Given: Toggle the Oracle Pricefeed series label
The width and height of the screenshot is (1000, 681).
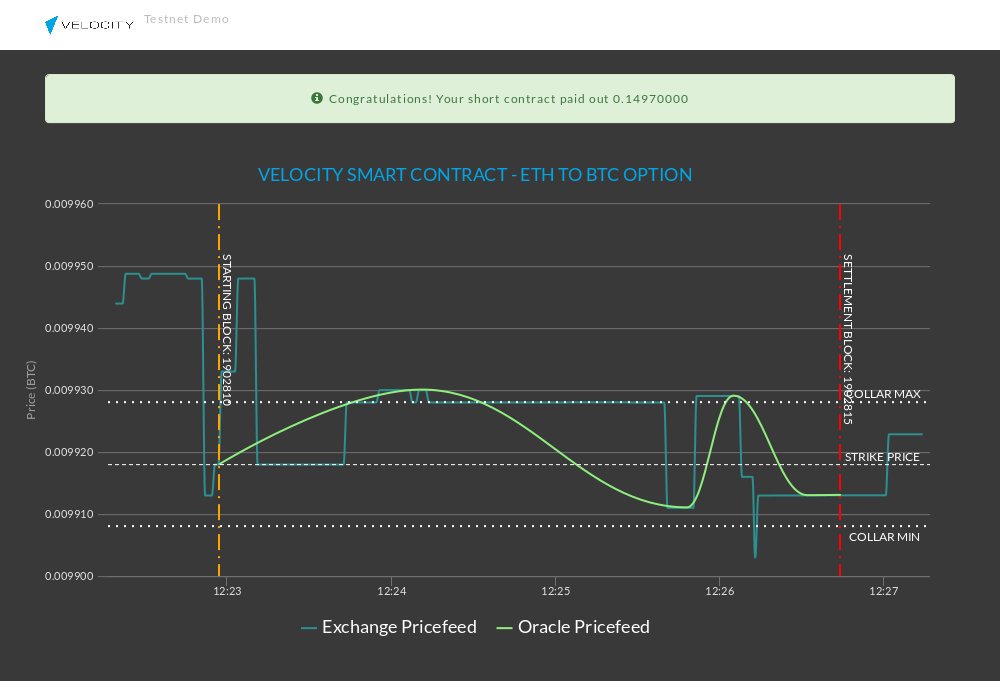Looking at the screenshot, I should click(x=583, y=627).
